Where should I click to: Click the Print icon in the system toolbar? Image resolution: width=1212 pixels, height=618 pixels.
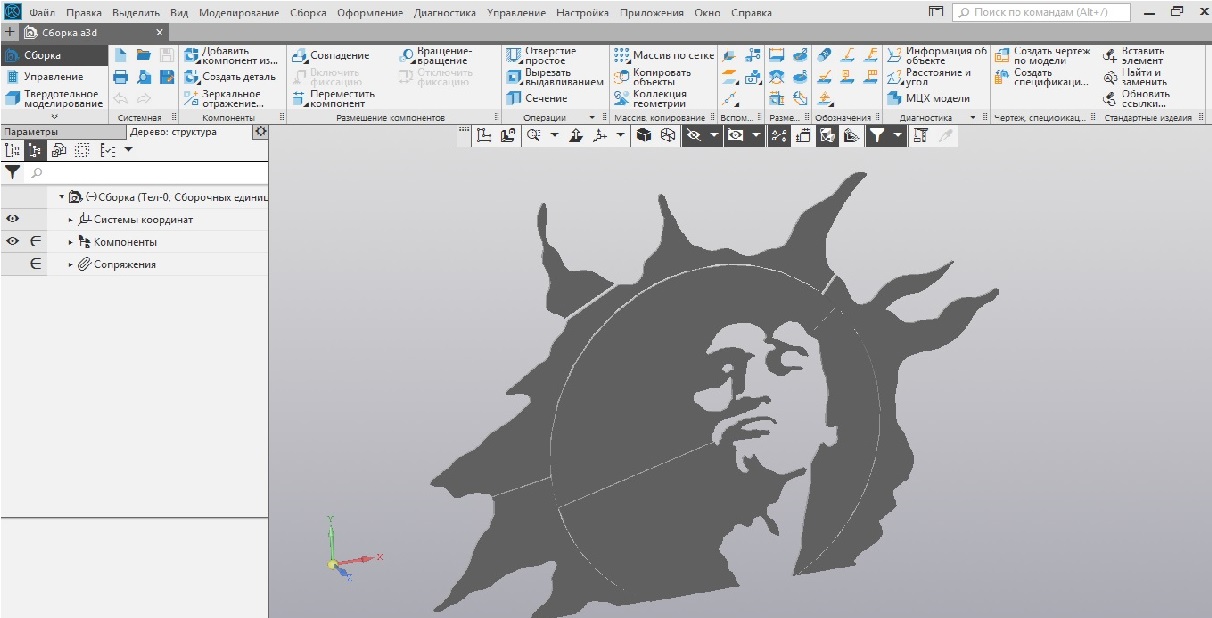[120, 77]
